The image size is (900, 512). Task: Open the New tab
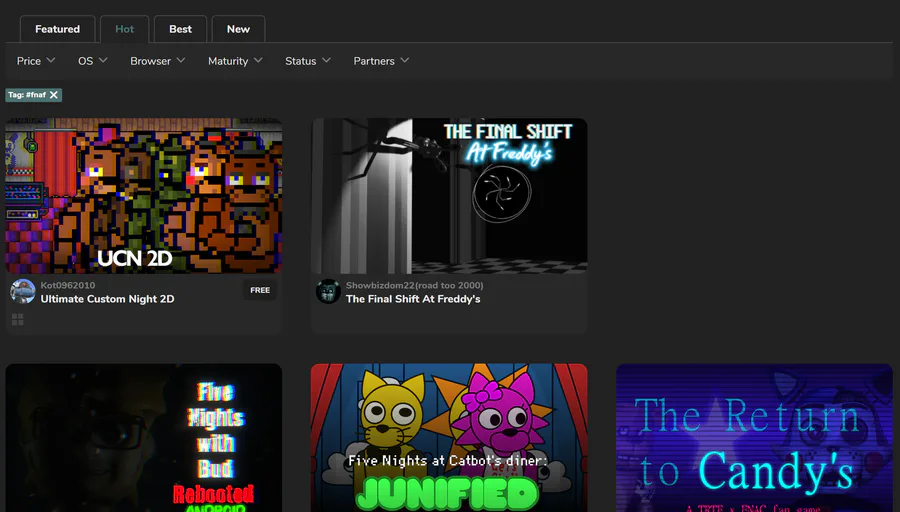click(238, 29)
